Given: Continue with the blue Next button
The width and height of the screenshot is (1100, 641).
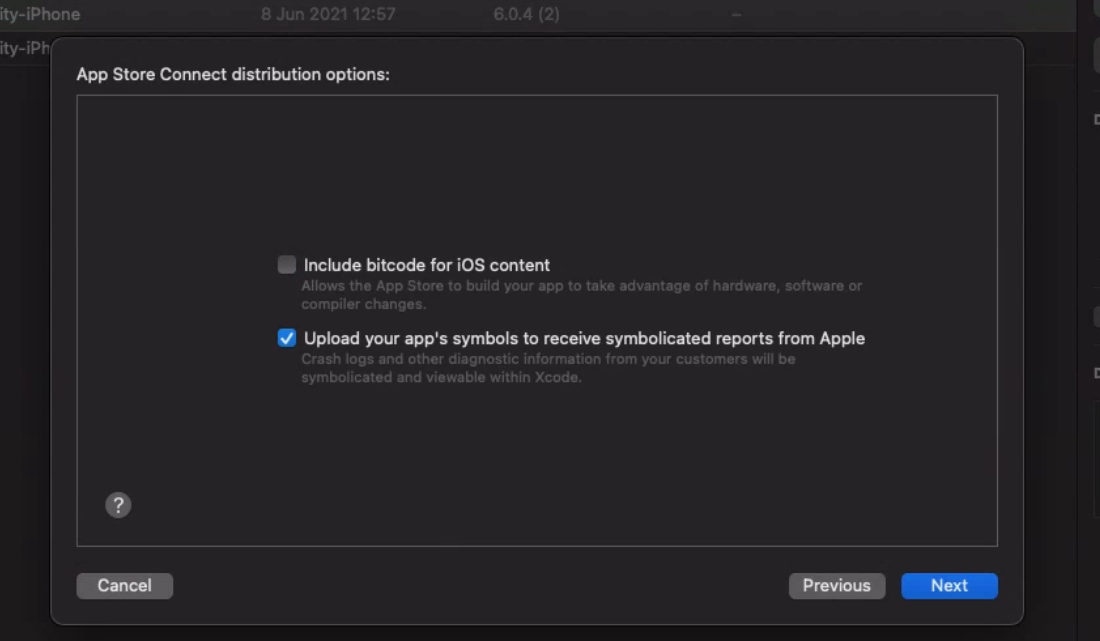Looking at the screenshot, I should click(949, 586).
